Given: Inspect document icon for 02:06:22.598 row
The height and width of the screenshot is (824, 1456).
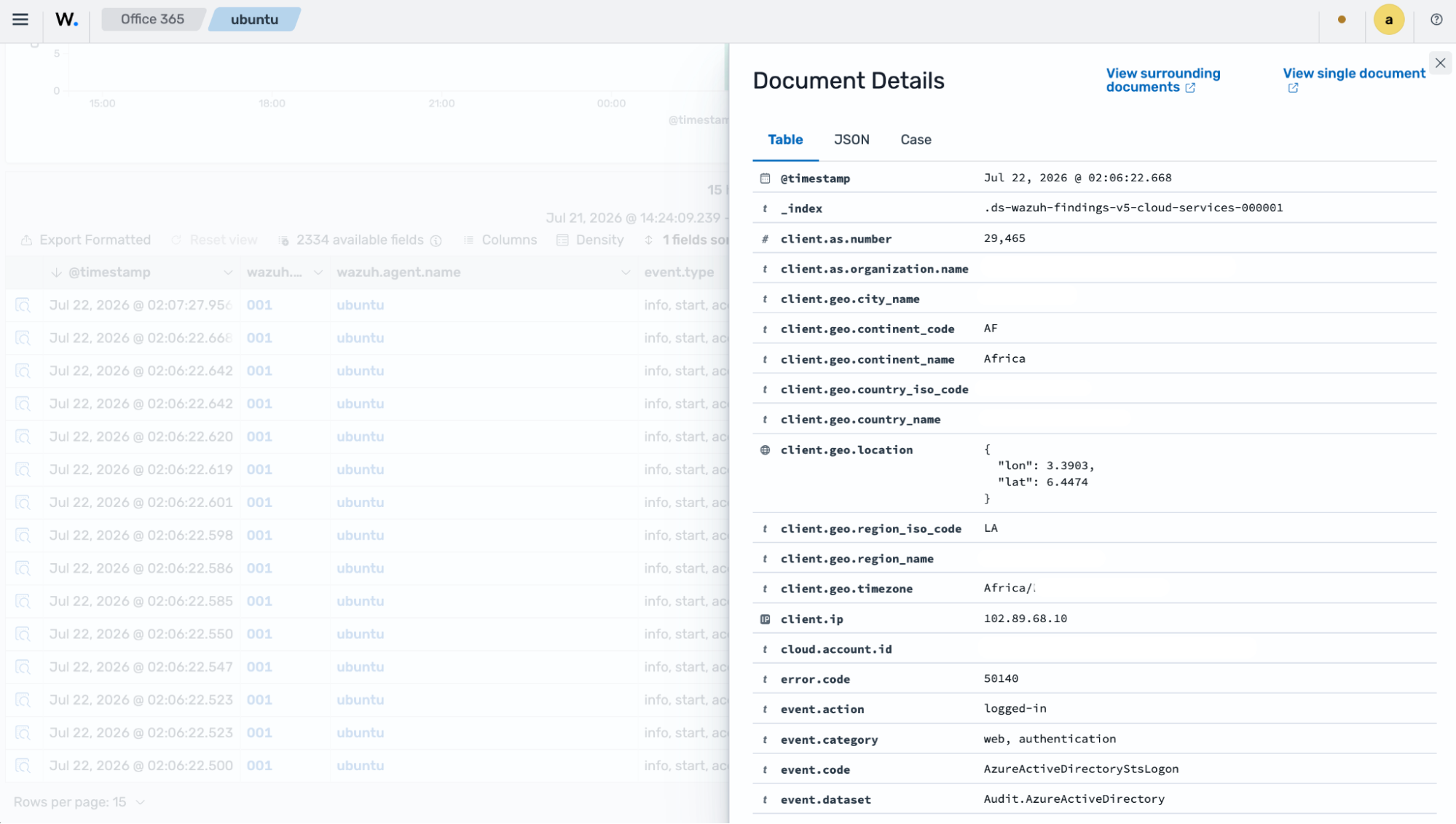Looking at the screenshot, I should pyautogui.click(x=23, y=535).
